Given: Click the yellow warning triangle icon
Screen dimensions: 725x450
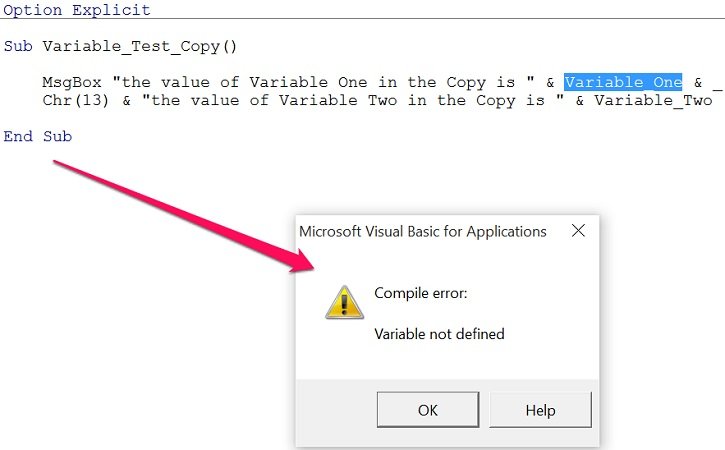Looking at the screenshot, I should click(x=344, y=302).
